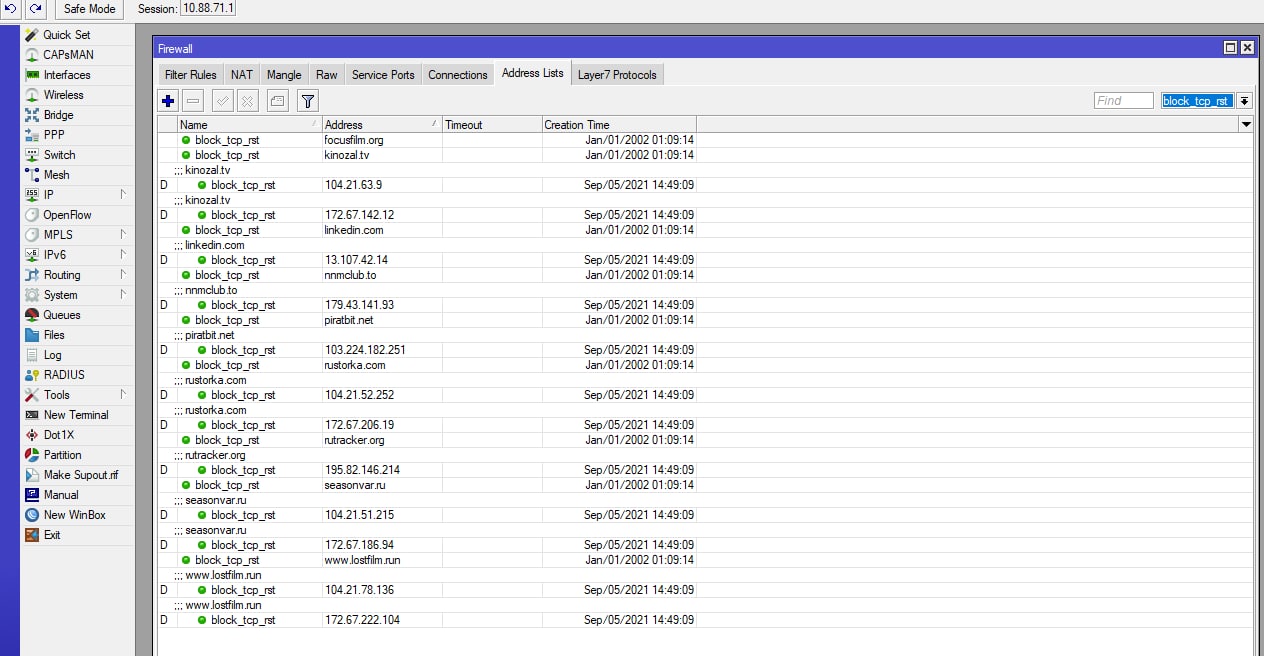Expand the IPv6 submenu
Viewport: 1264px width, 656px height.
(x=77, y=255)
